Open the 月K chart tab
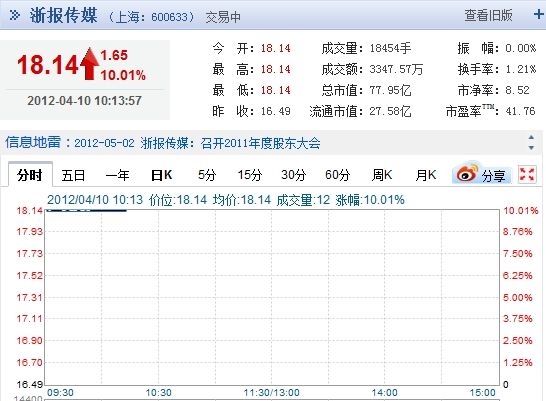 (x=426, y=175)
